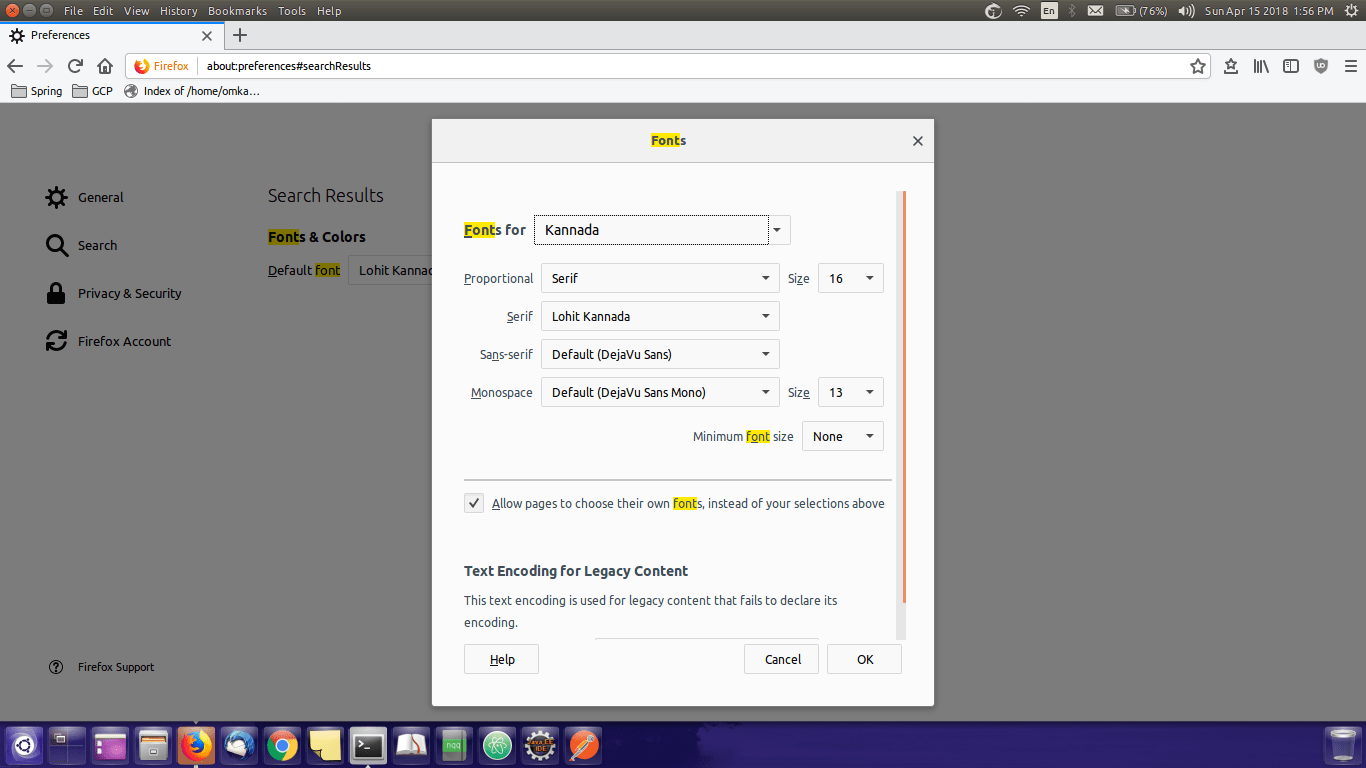Open the sticky notes app in dock
The width and height of the screenshot is (1366, 768).
point(326,745)
